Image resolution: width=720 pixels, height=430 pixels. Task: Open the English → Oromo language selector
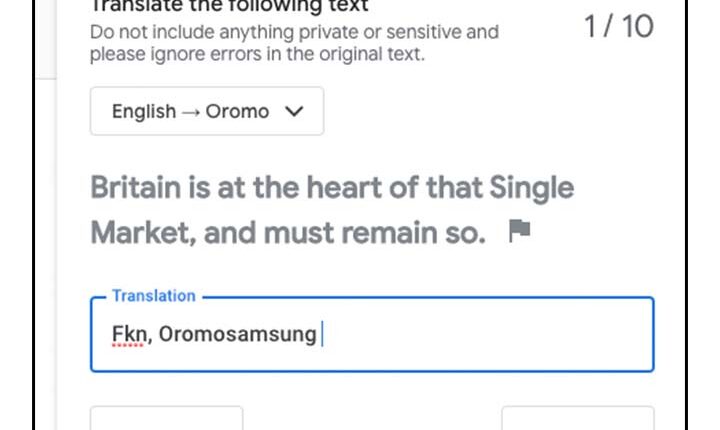tap(207, 111)
